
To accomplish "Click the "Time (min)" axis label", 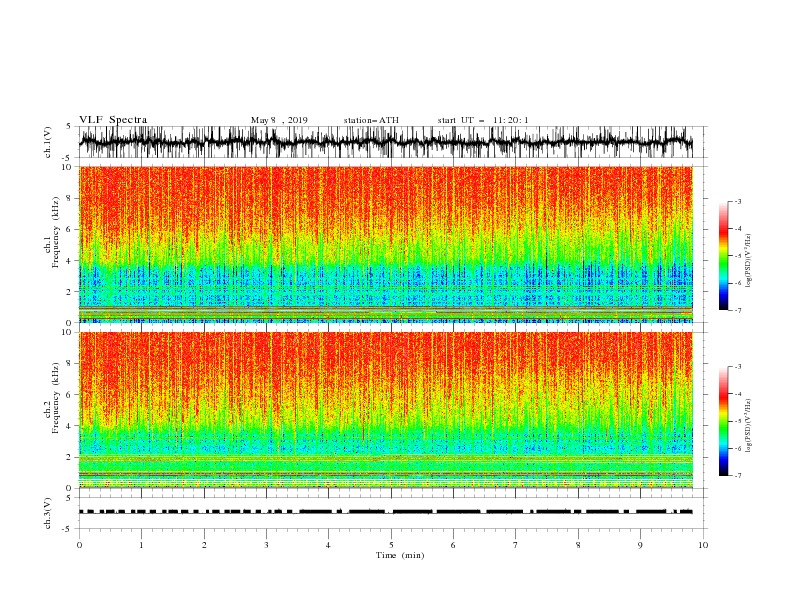I will [400, 555].
